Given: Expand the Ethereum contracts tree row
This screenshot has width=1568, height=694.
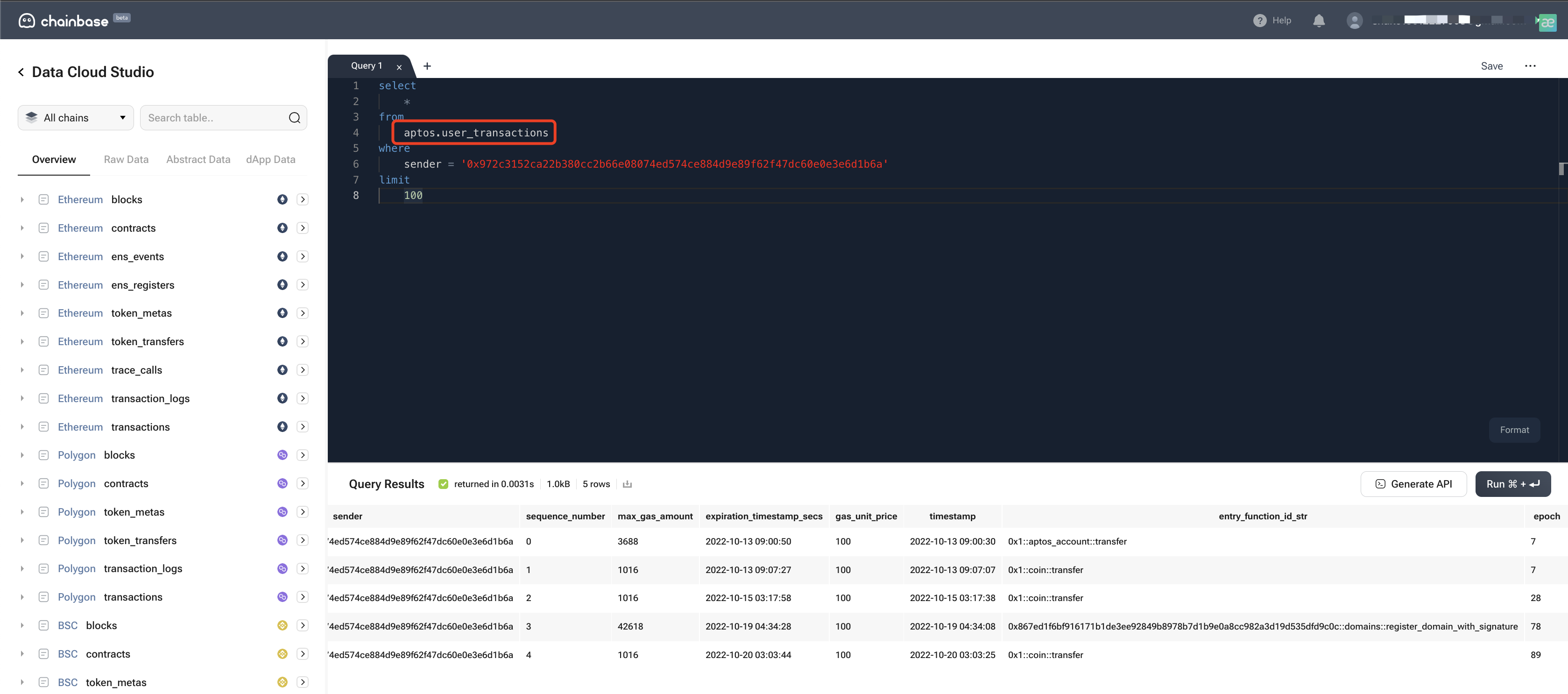Looking at the screenshot, I should (x=22, y=228).
